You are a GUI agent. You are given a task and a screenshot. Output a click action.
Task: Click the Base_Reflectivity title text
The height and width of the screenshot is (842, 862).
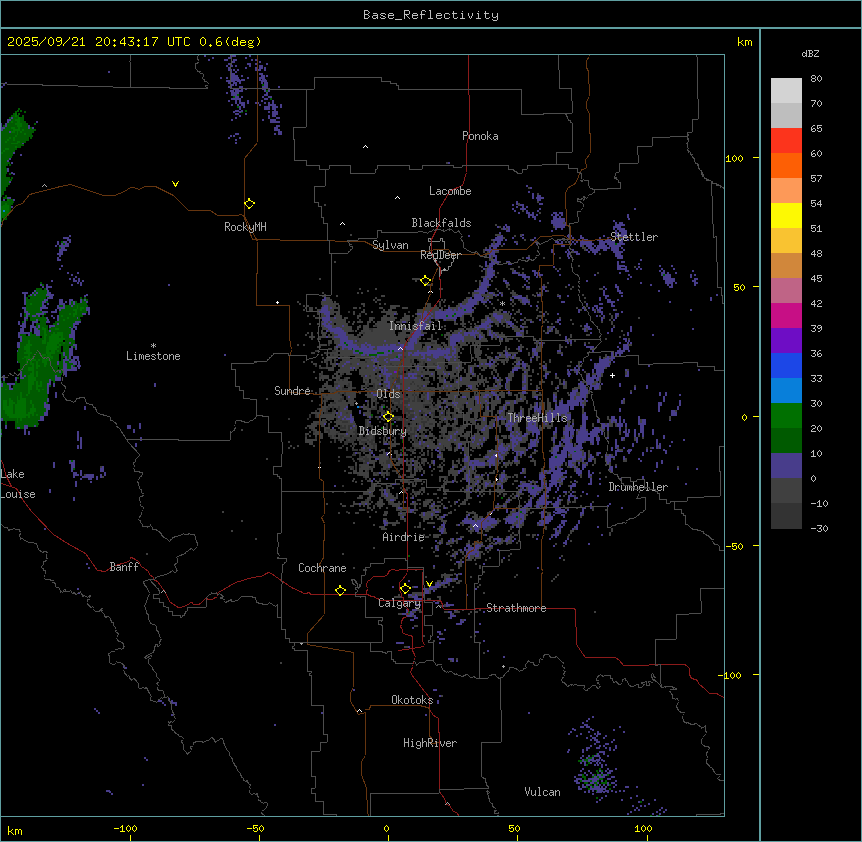coord(431,15)
